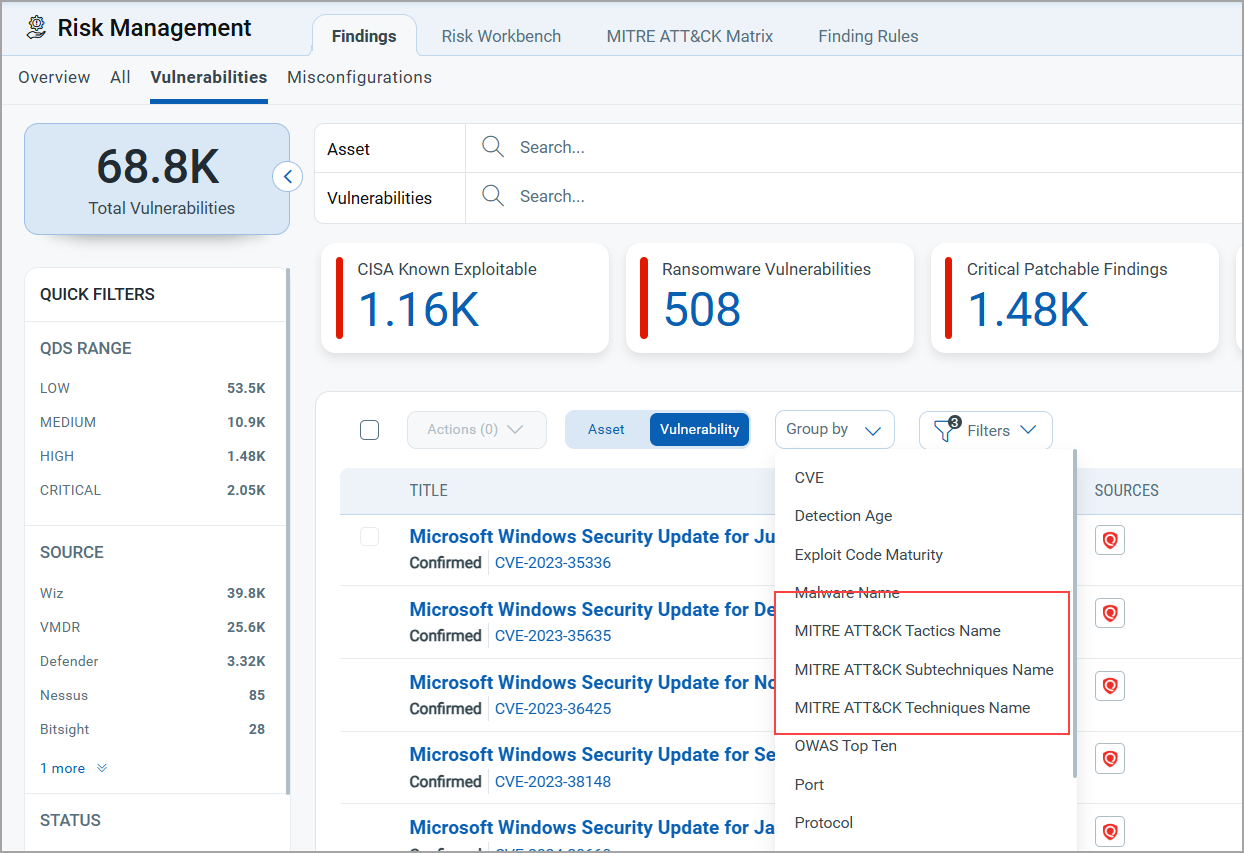The image size is (1244, 853).
Task: Switch to the Risk Workbench tab
Action: pyautogui.click(x=501, y=36)
